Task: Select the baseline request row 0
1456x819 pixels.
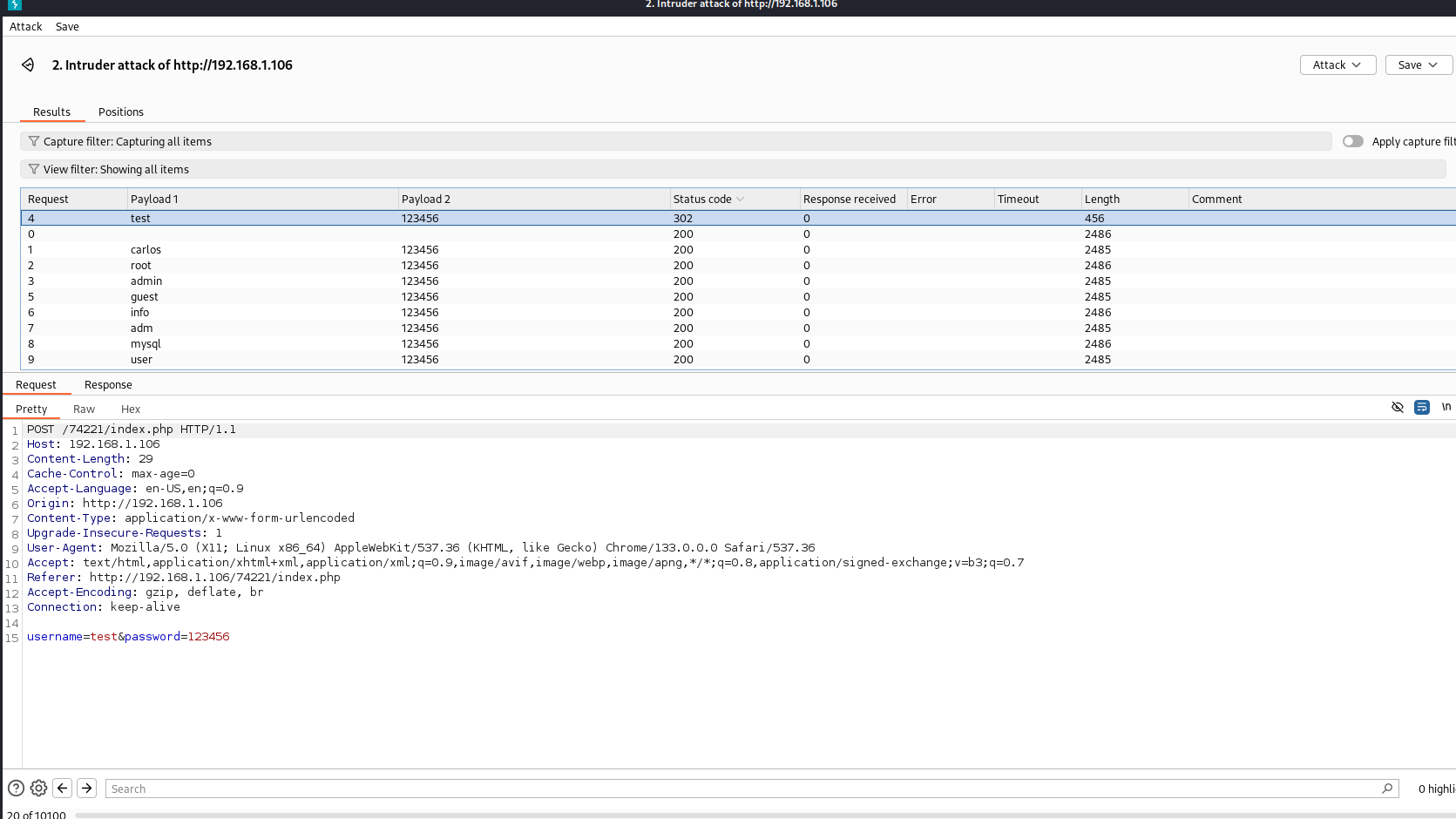Action: [738, 234]
